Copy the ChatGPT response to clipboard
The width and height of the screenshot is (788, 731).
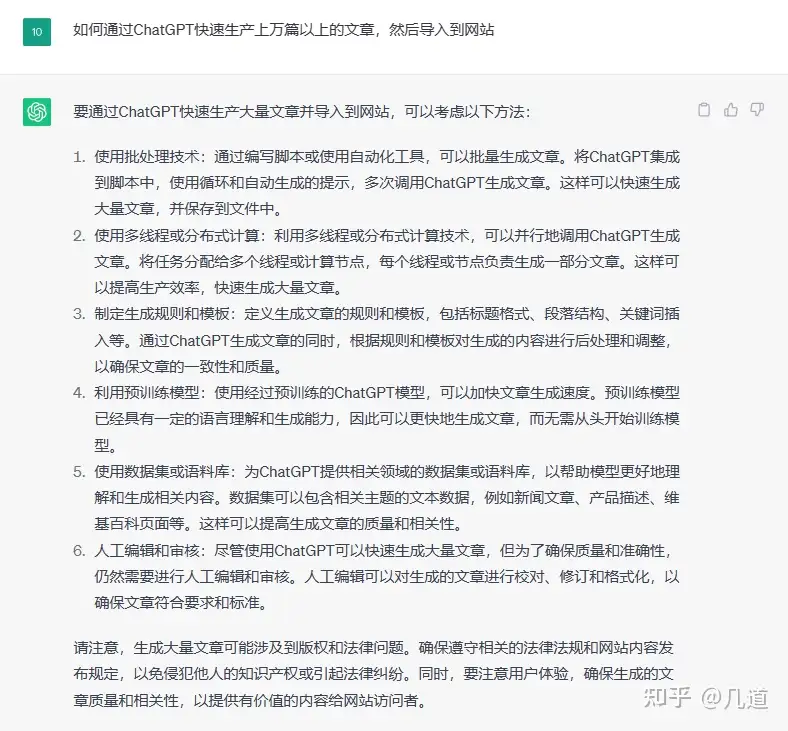704,110
